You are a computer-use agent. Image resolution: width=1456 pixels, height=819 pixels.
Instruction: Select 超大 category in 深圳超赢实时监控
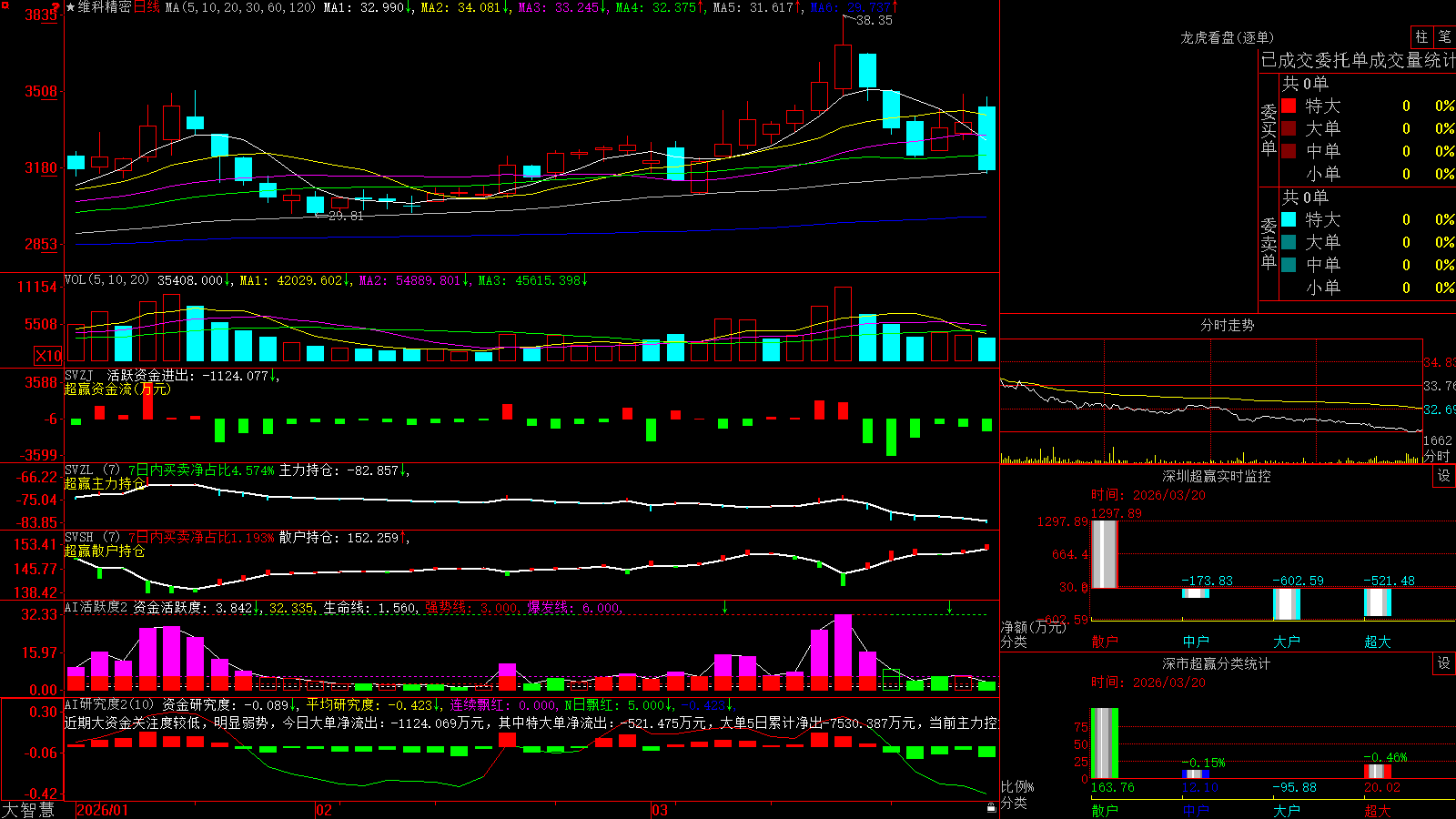[x=1378, y=642]
